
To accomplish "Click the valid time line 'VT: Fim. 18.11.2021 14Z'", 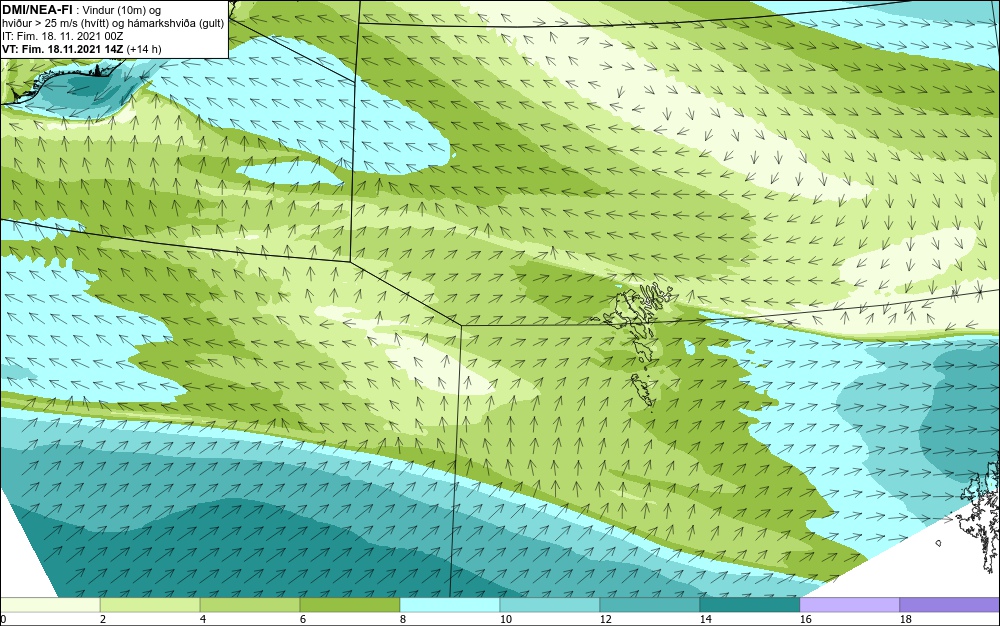I will (65, 49).
